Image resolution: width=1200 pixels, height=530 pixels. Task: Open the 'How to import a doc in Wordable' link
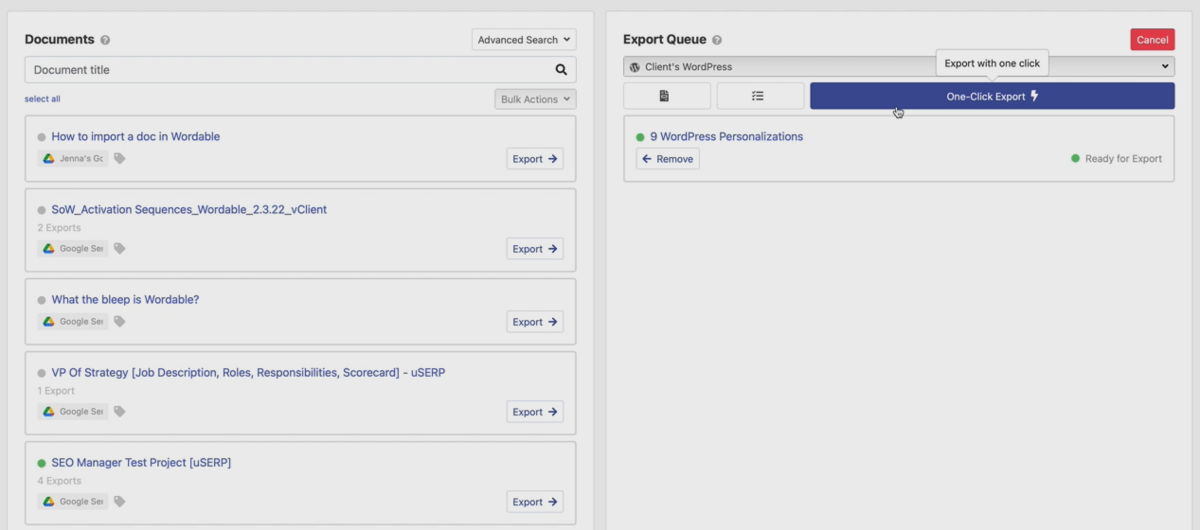(x=135, y=136)
